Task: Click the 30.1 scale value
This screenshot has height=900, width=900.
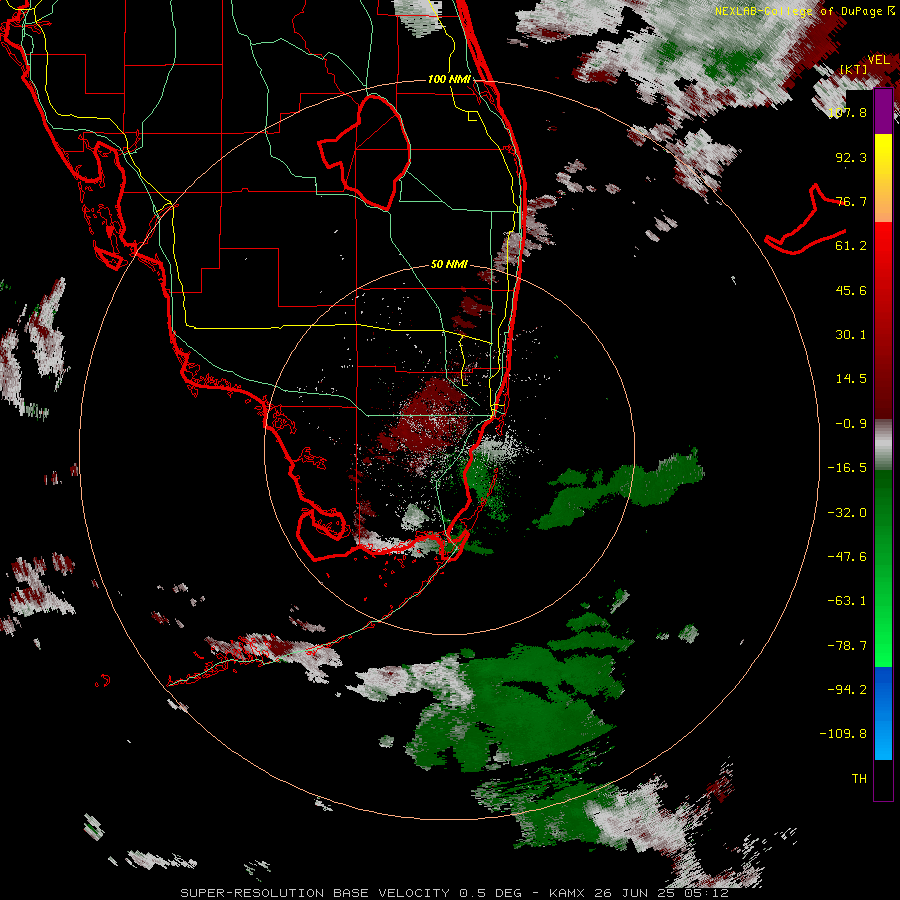Action: click(851, 335)
